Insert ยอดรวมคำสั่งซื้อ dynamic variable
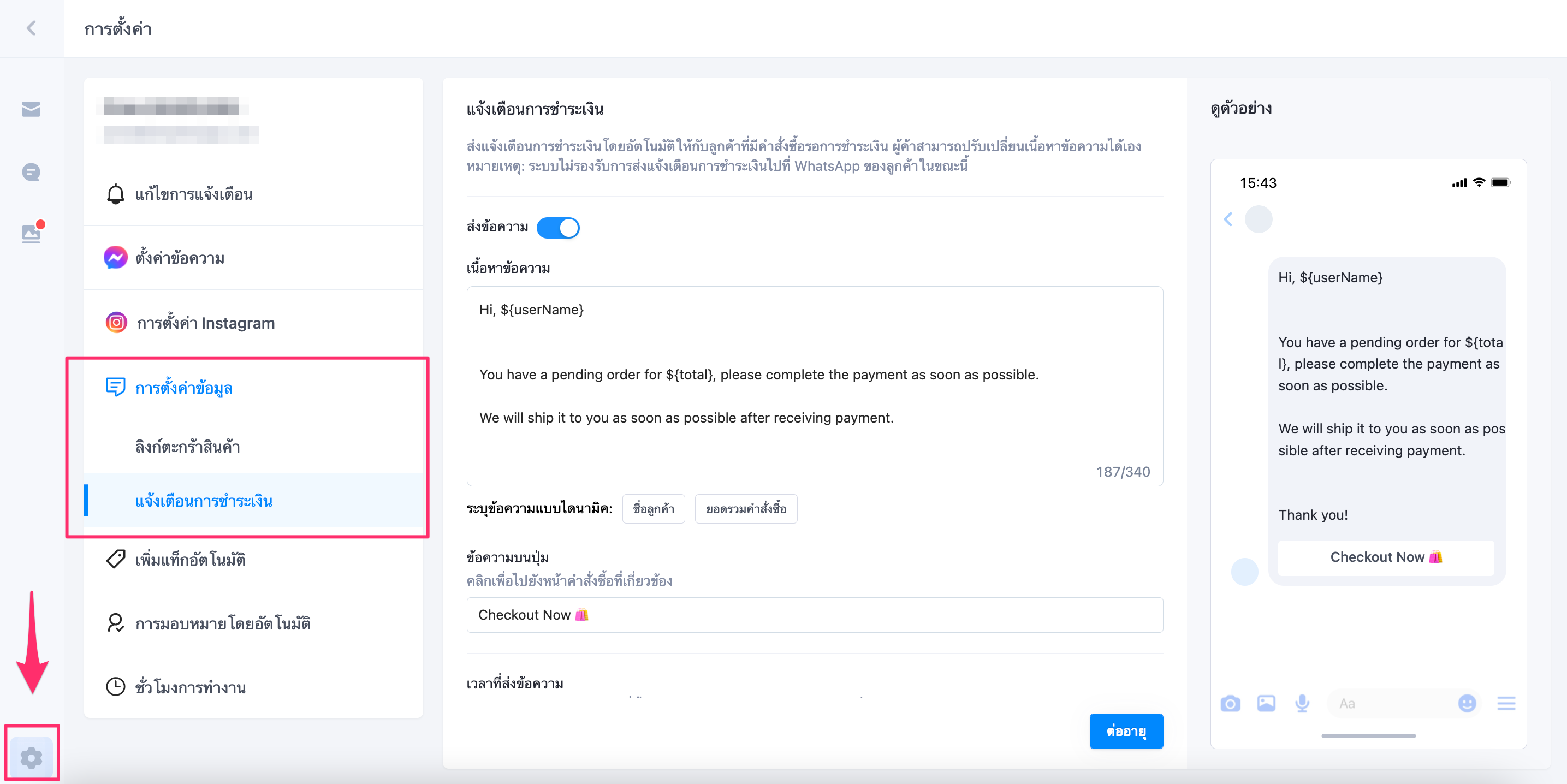Image resolution: width=1567 pixels, height=784 pixels. (x=746, y=508)
